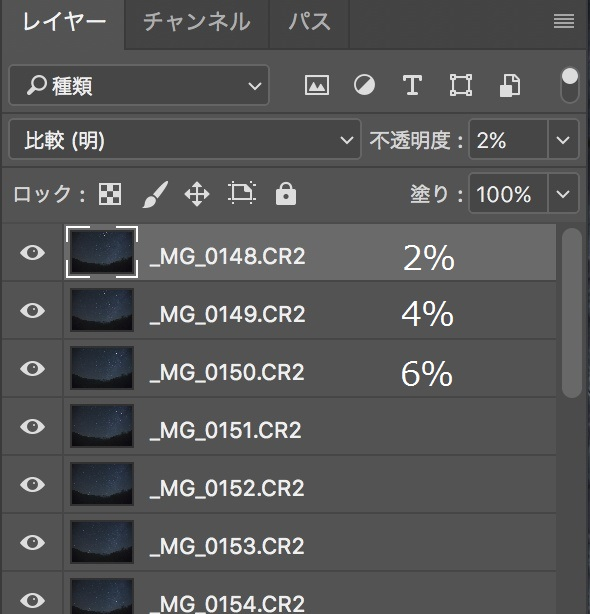Viewport: 590px width, 614px height.
Task: Filter for shape layers icon
Action: pyautogui.click(x=461, y=85)
